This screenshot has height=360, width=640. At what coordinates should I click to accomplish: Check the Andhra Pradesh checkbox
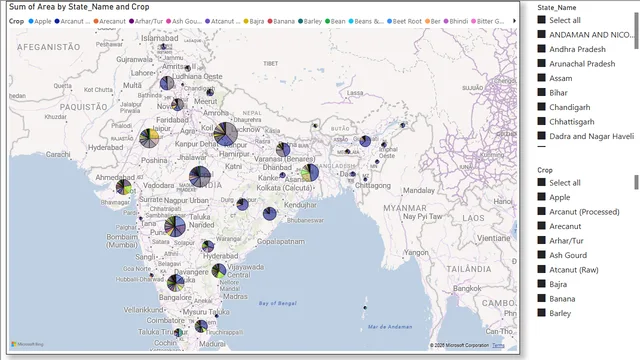pos(542,49)
